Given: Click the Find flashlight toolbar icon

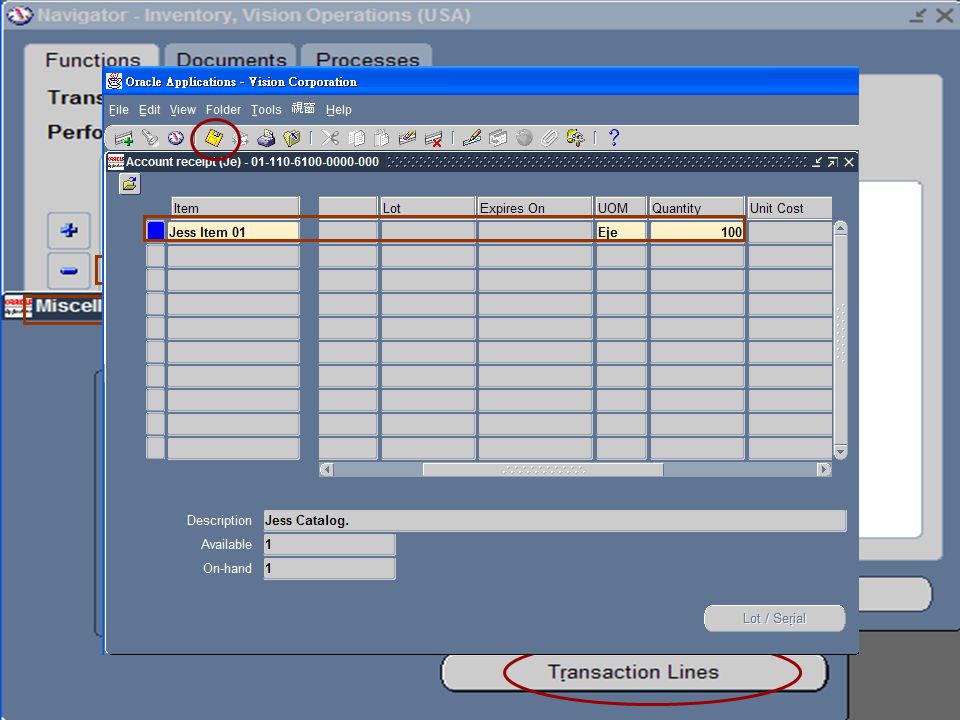Looking at the screenshot, I should 149,138.
